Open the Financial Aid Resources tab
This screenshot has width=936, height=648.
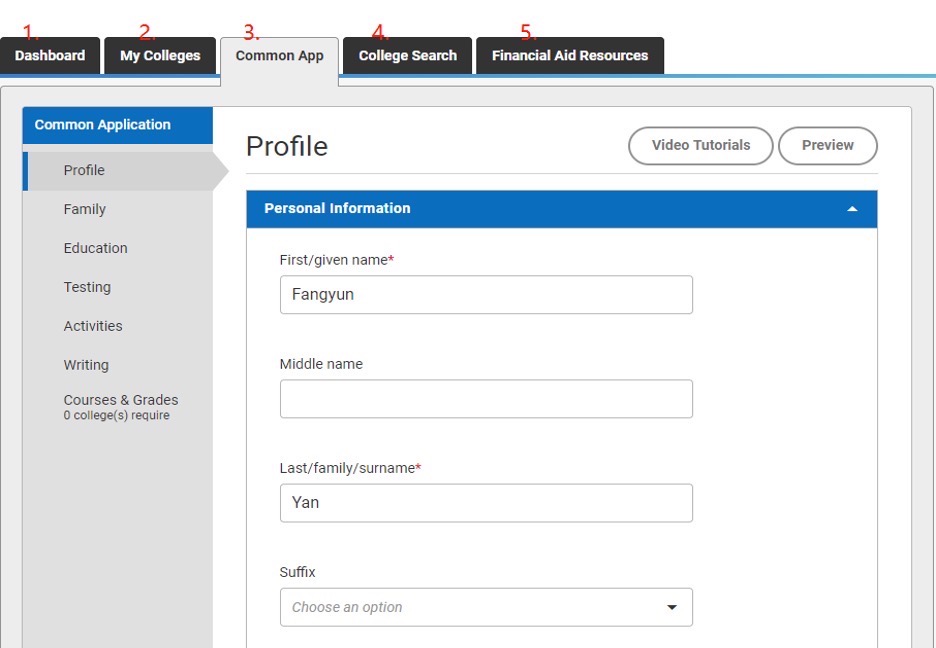(569, 56)
